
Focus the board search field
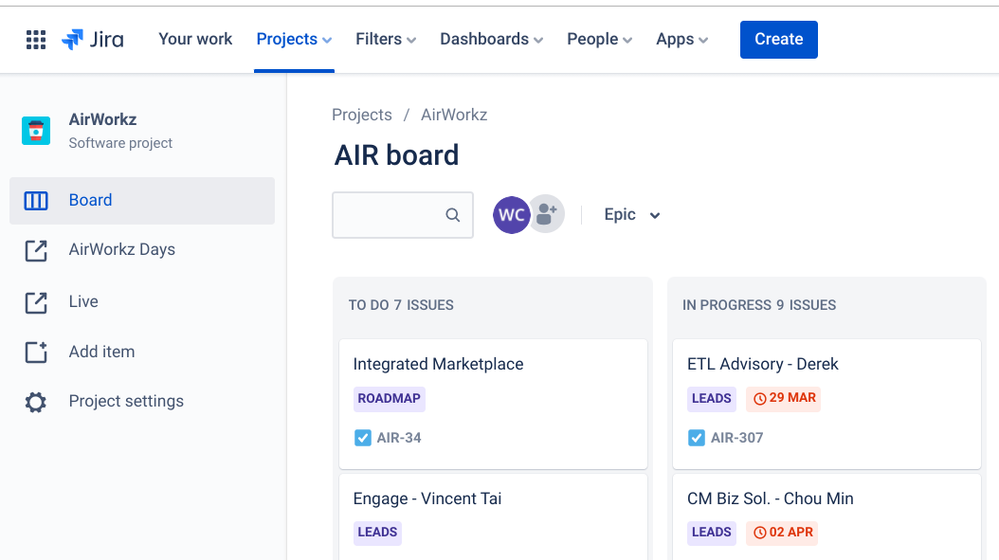point(403,215)
